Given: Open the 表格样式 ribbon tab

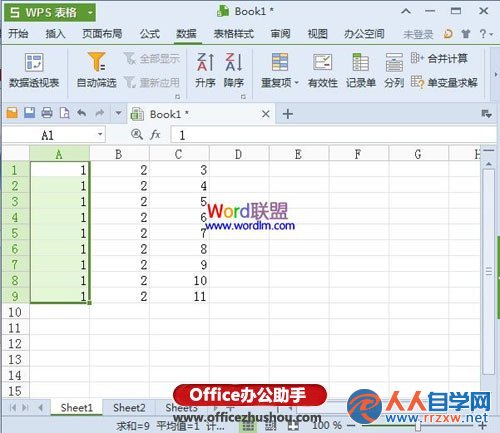Looking at the screenshot, I should click(234, 34).
